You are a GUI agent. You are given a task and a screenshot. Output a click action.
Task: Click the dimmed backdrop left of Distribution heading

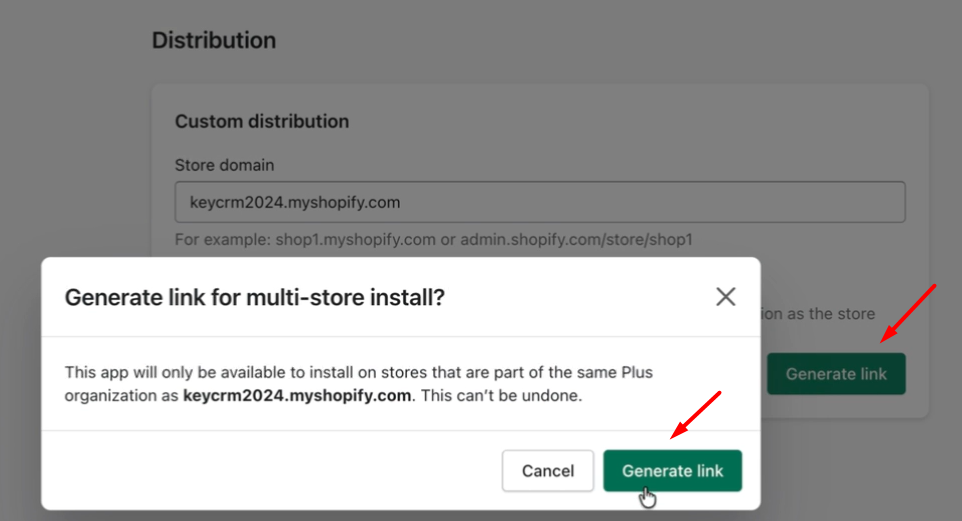point(70,41)
